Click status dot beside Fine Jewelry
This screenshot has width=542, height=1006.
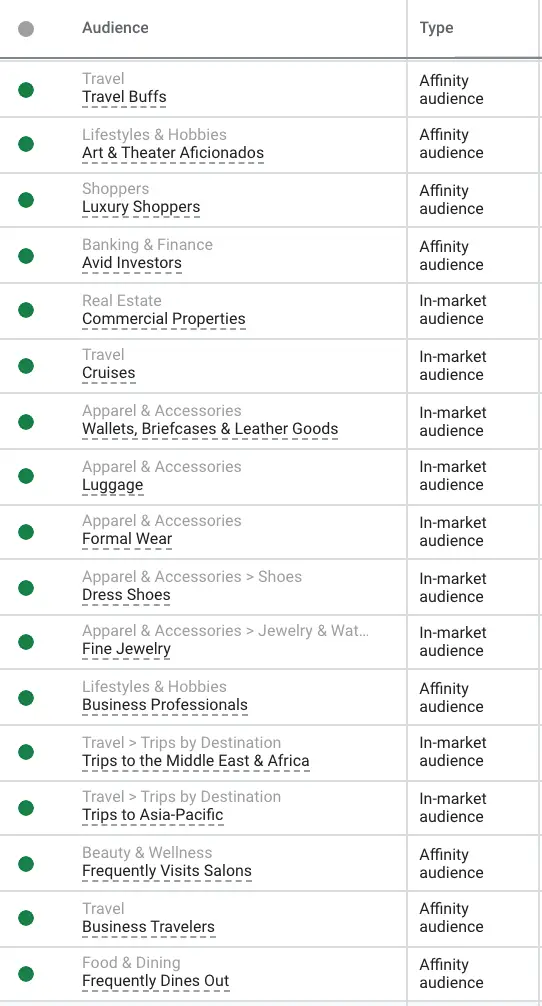pos(26,642)
